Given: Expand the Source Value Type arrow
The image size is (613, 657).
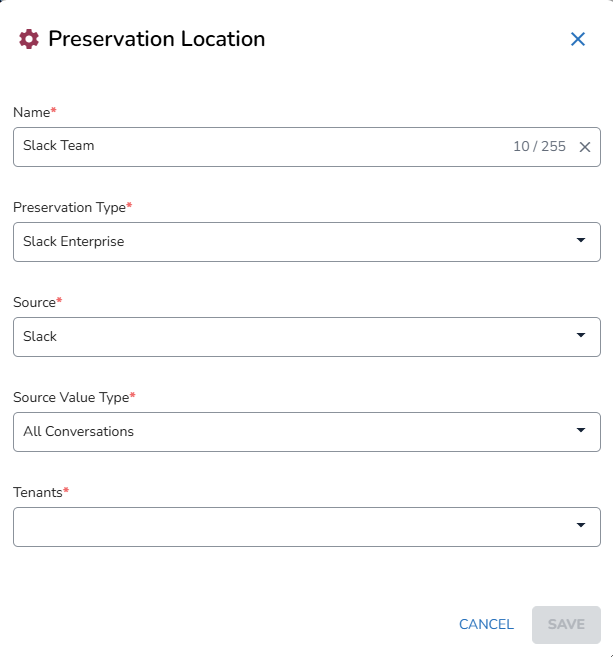Looking at the screenshot, I should [581, 431].
